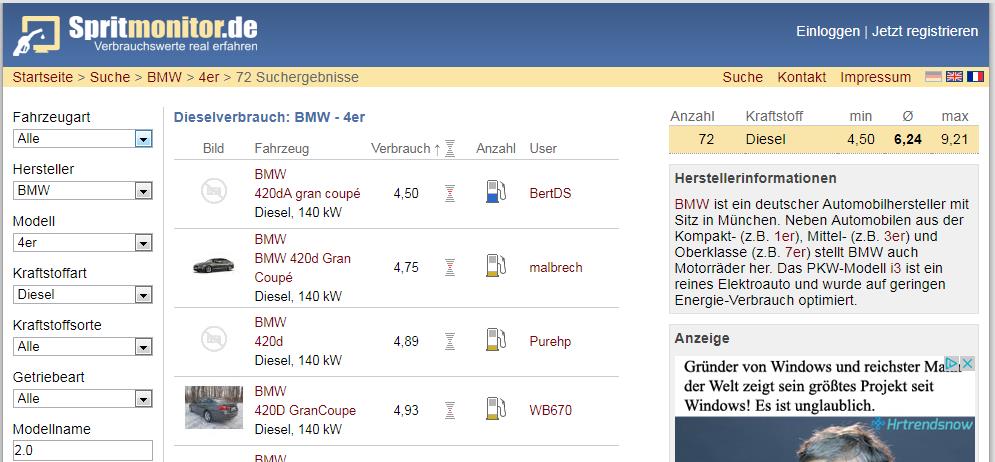The height and width of the screenshot is (462, 995).
Task: Open the Fahrzeugart dropdown
Action: coord(82,138)
